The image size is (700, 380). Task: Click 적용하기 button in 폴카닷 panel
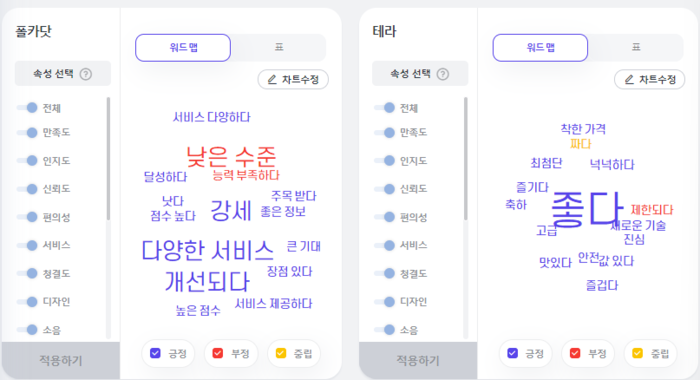(61, 360)
